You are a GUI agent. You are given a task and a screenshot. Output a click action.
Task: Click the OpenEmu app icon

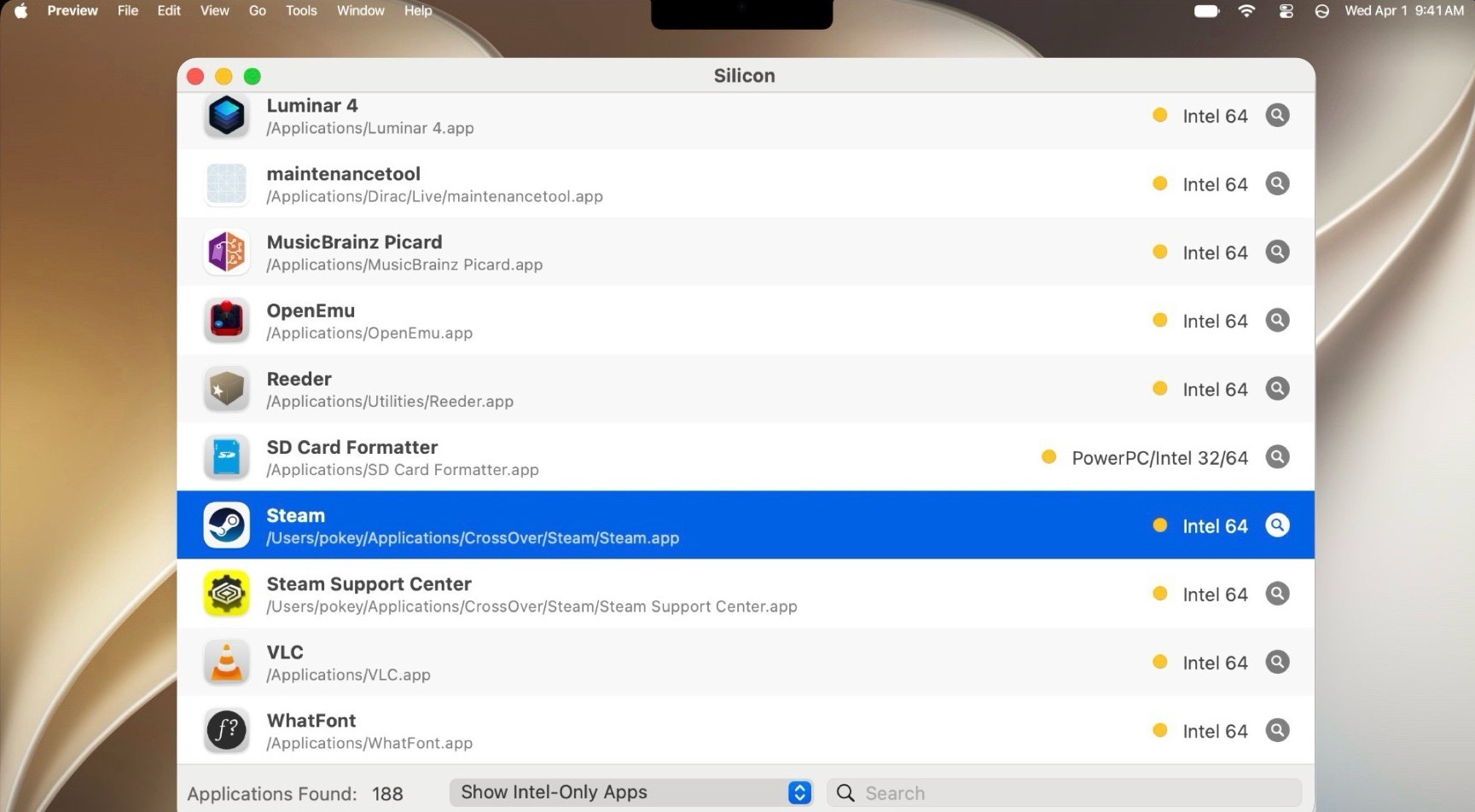tap(226, 320)
